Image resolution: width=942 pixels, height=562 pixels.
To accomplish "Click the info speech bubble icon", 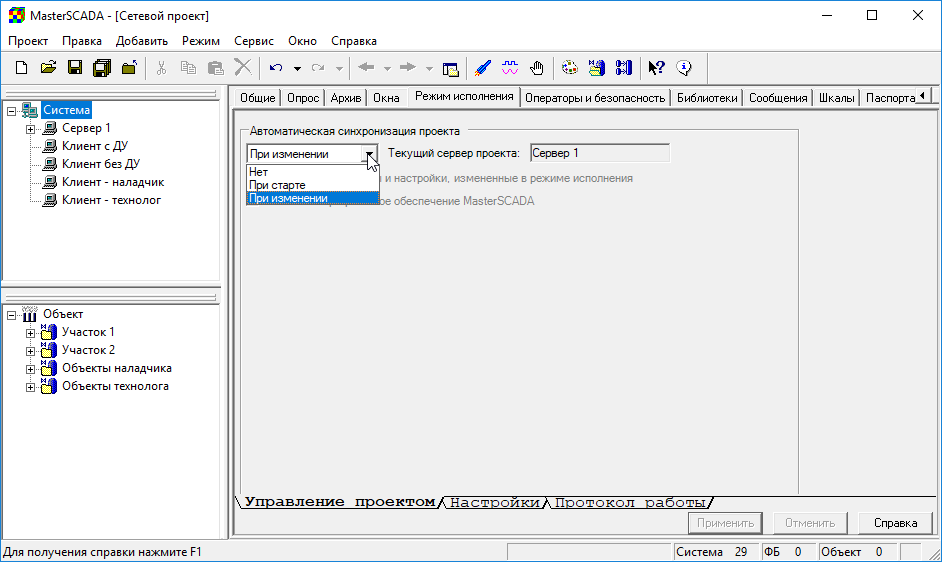I will pos(684,68).
